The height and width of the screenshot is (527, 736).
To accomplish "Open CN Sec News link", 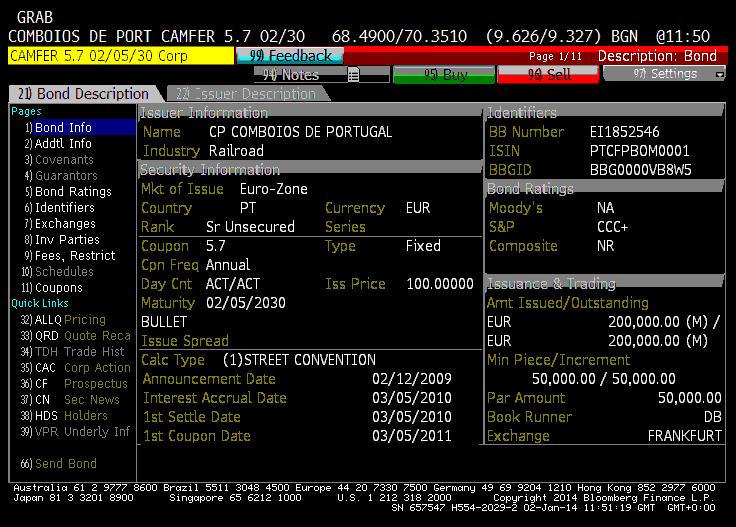I will (70, 399).
